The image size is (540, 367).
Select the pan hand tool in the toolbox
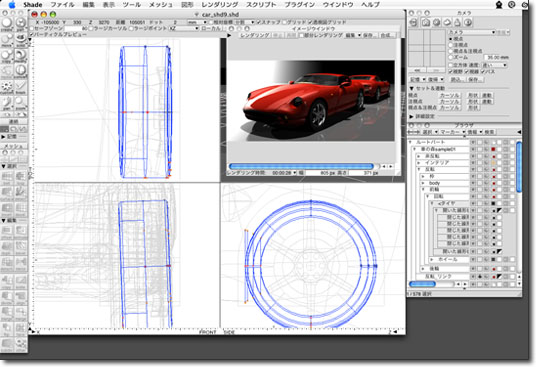point(7,103)
